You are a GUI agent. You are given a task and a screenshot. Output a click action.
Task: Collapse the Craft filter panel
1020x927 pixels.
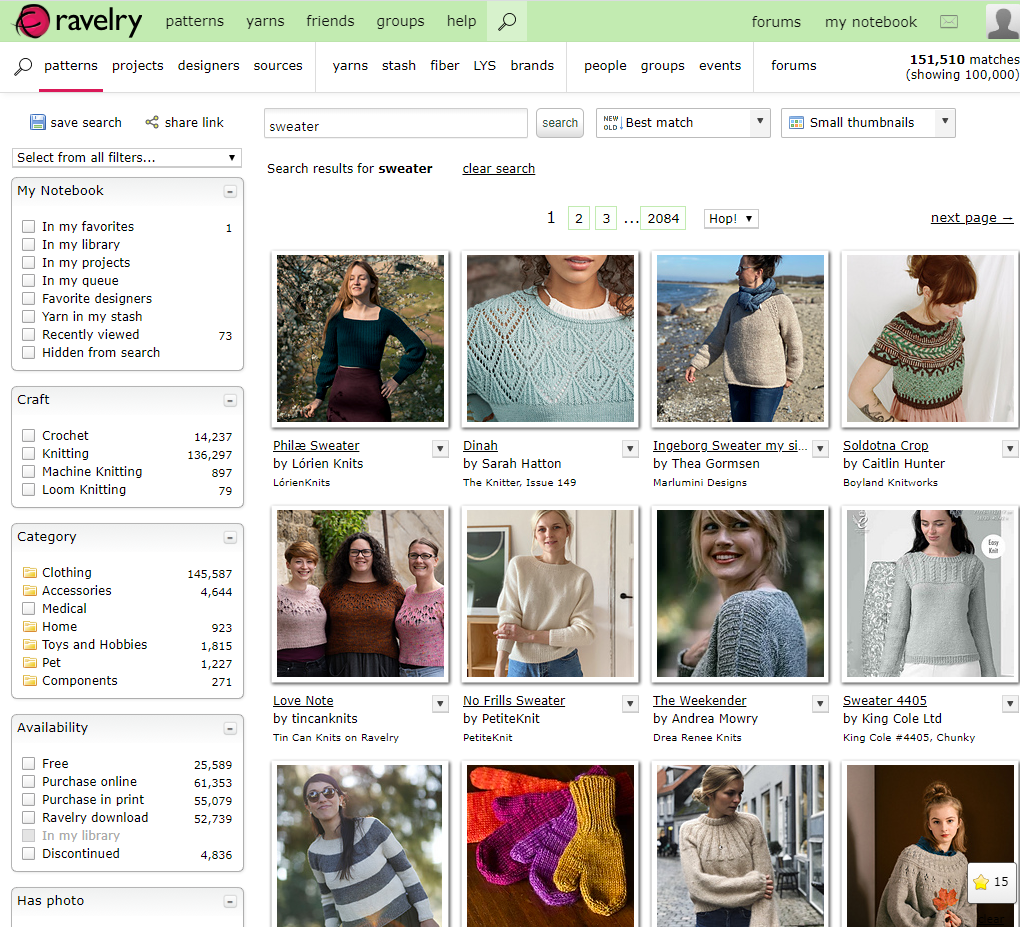tap(230, 400)
